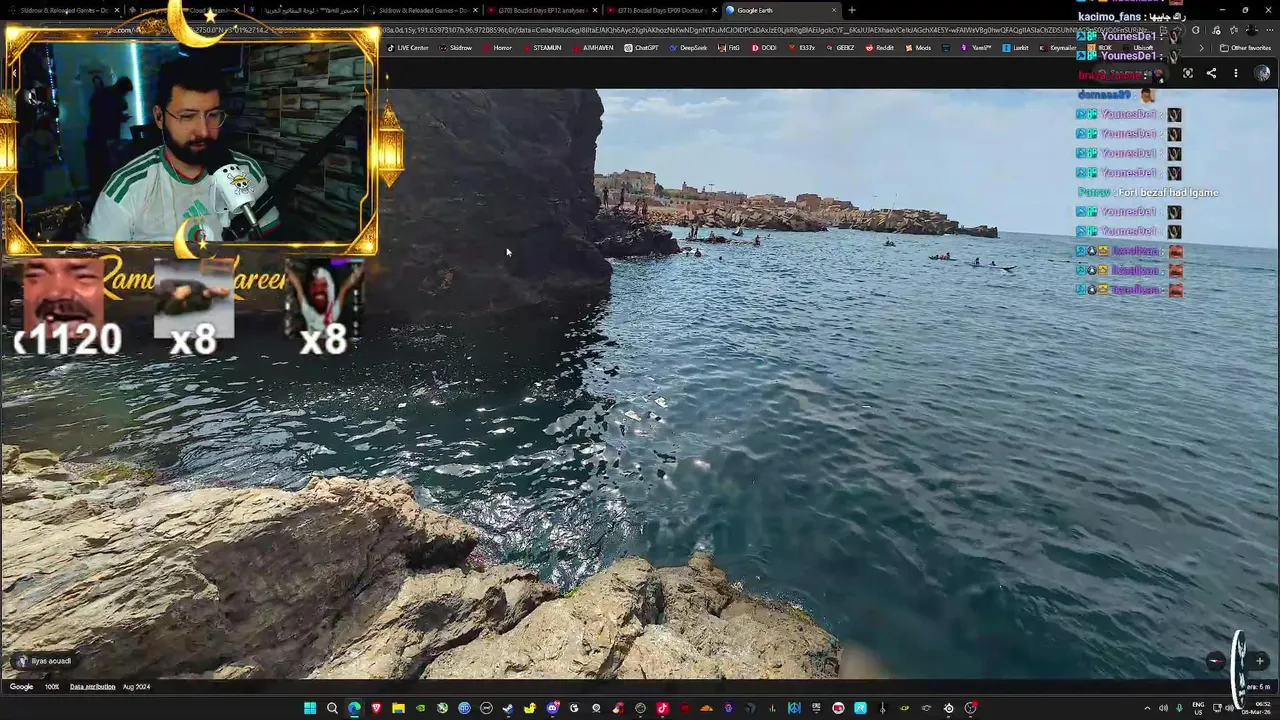1280x720 pixels.
Task: Open the ChatGPT bookmark
Action: point(641,48)
